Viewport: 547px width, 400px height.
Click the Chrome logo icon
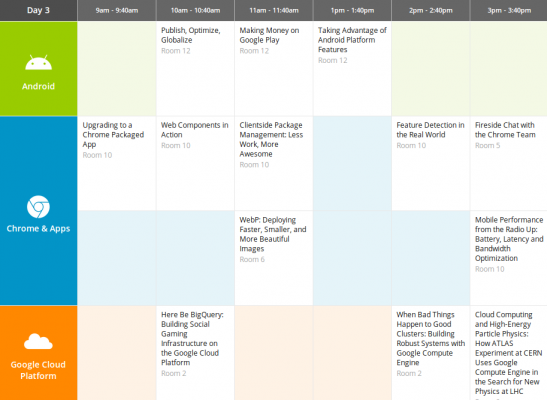pyautogui.click(x=38, y=206)
